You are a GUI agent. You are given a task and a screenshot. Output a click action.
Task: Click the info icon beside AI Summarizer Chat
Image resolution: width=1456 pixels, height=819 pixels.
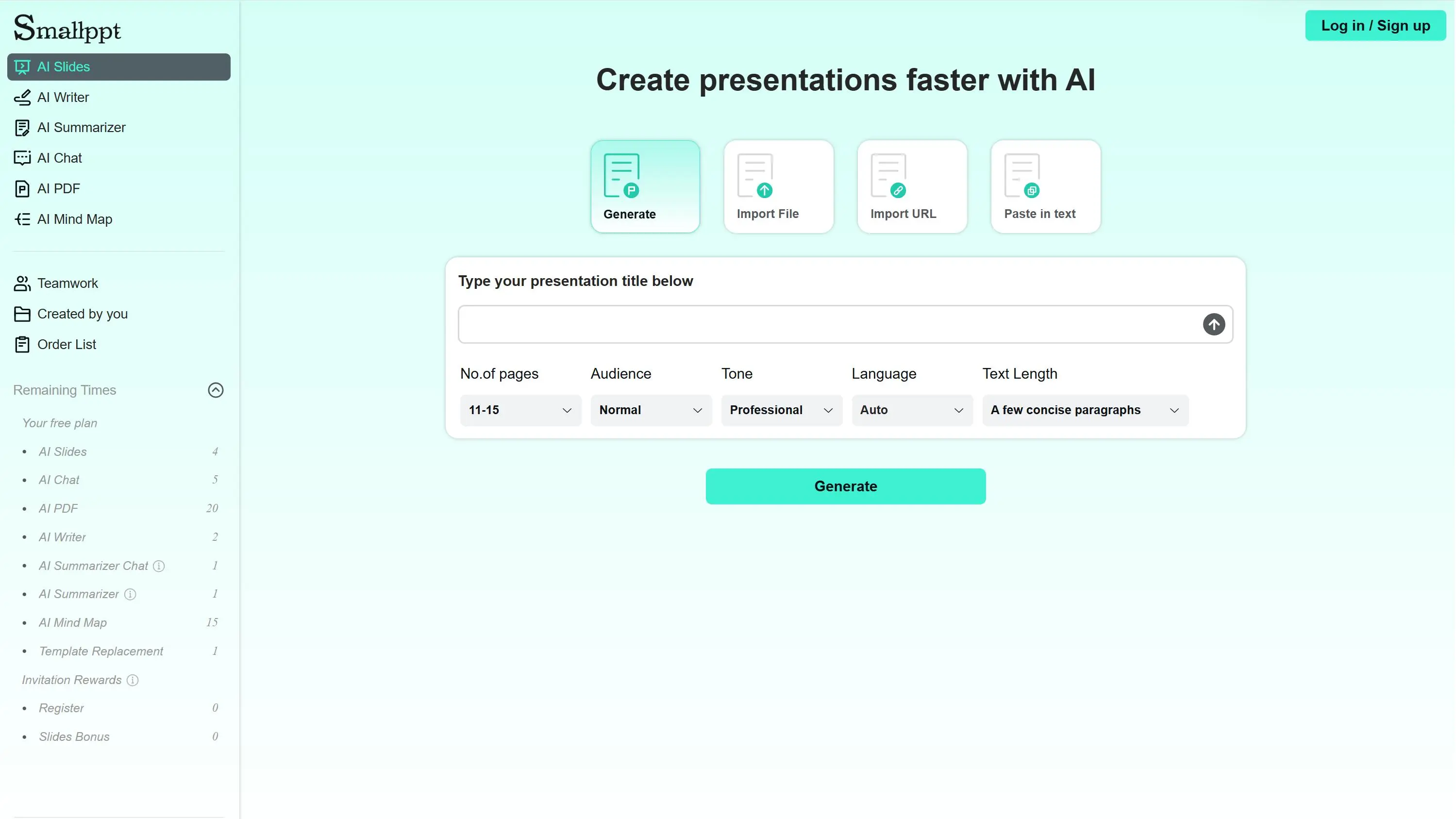coord(159,566)
